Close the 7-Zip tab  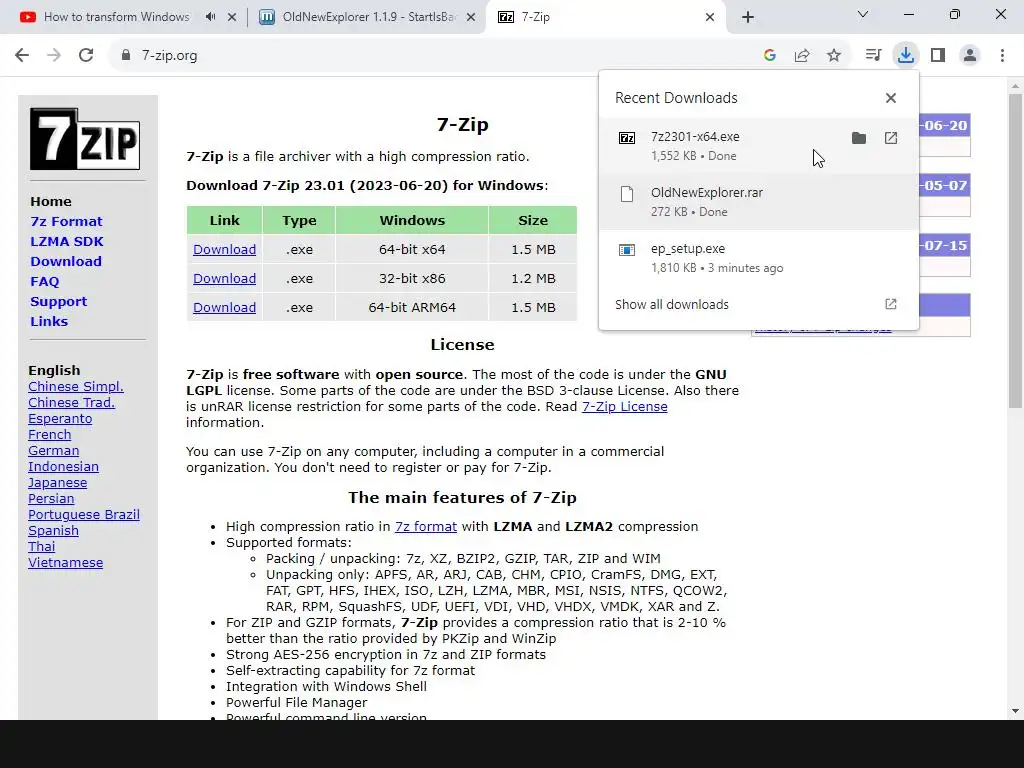(710, 17)
